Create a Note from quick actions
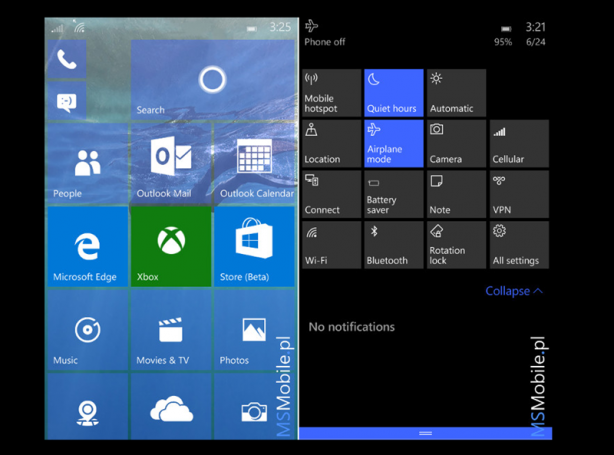This screenshot has height=455, width=614. tap(456, 194)
